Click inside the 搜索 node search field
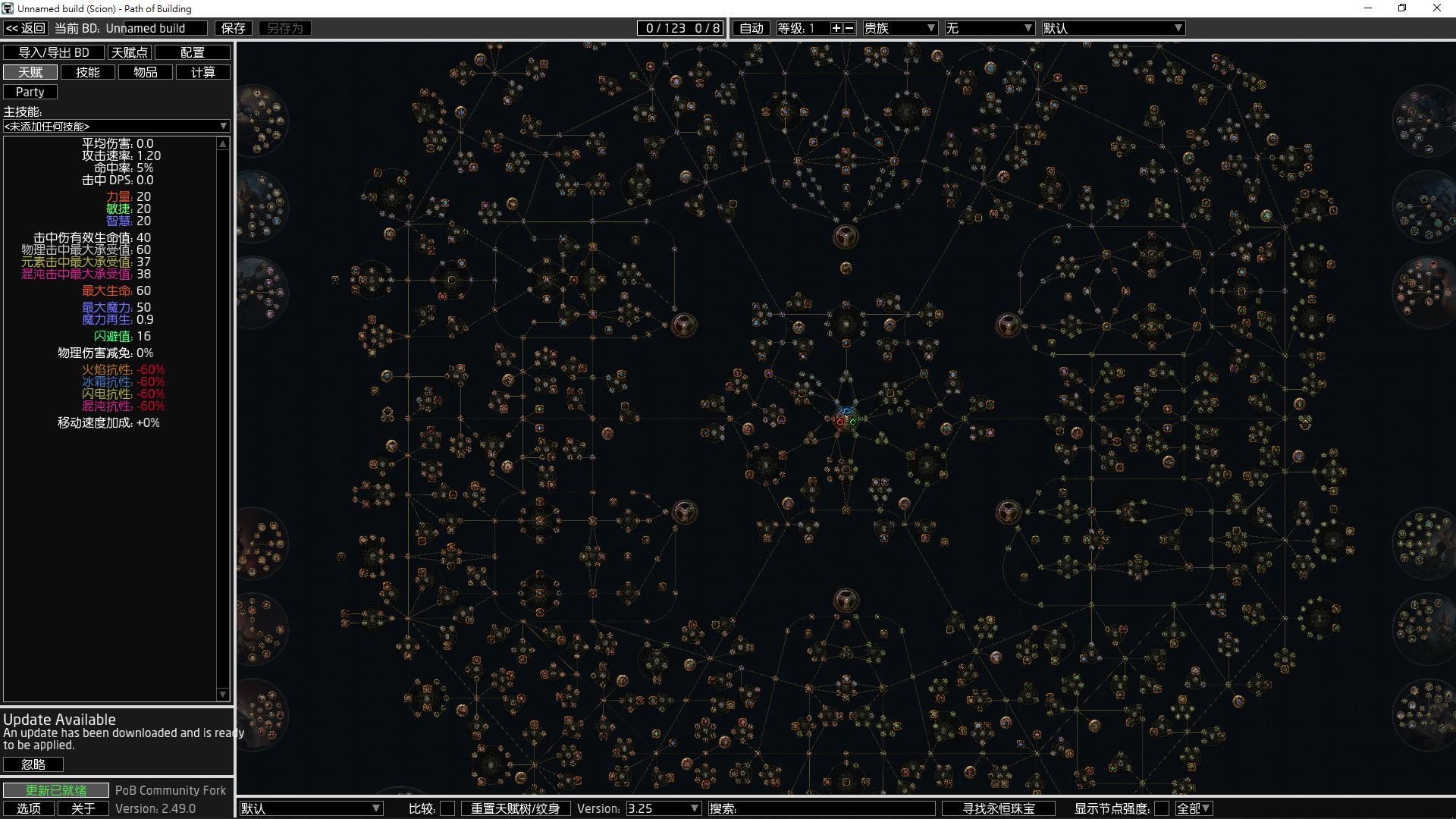 823,808
